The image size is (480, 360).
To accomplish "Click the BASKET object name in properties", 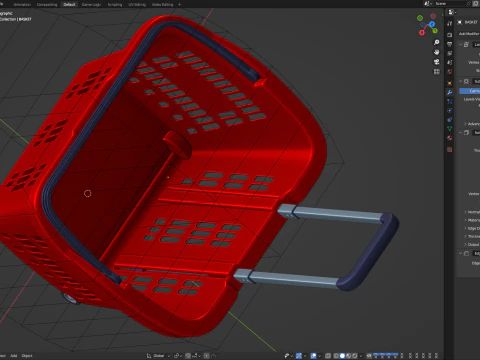I will click(x=471, y=22).
